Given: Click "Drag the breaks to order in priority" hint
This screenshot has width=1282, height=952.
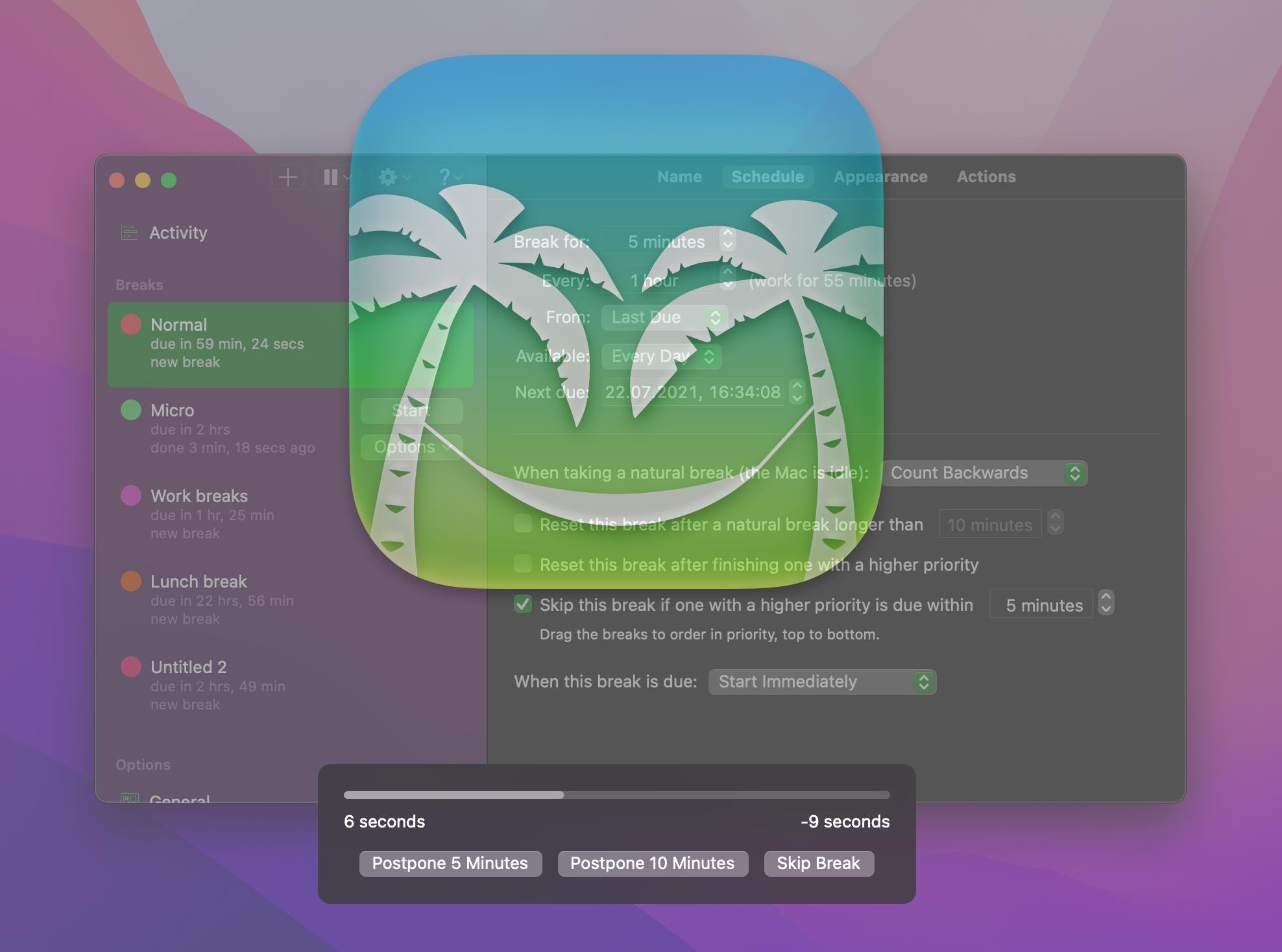Looking at the screenshot, I should pos(710,634).
